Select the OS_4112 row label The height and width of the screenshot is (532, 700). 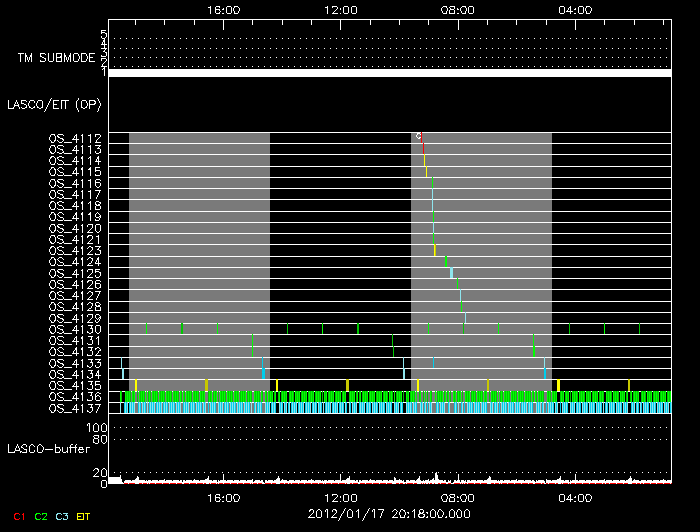pos(75,138)
